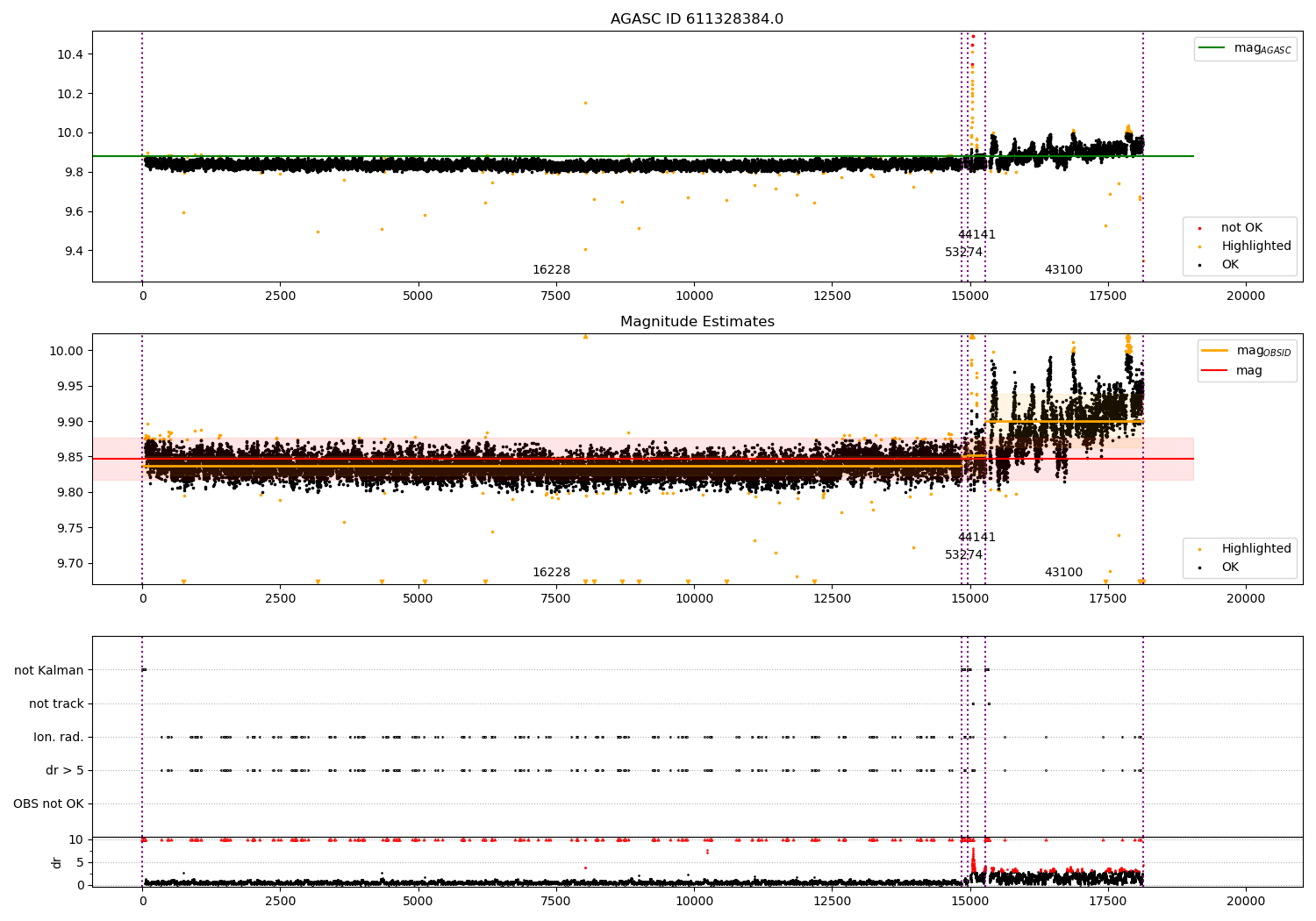Click the orange outlier point near 10.15 in top plot

point(585,103)
